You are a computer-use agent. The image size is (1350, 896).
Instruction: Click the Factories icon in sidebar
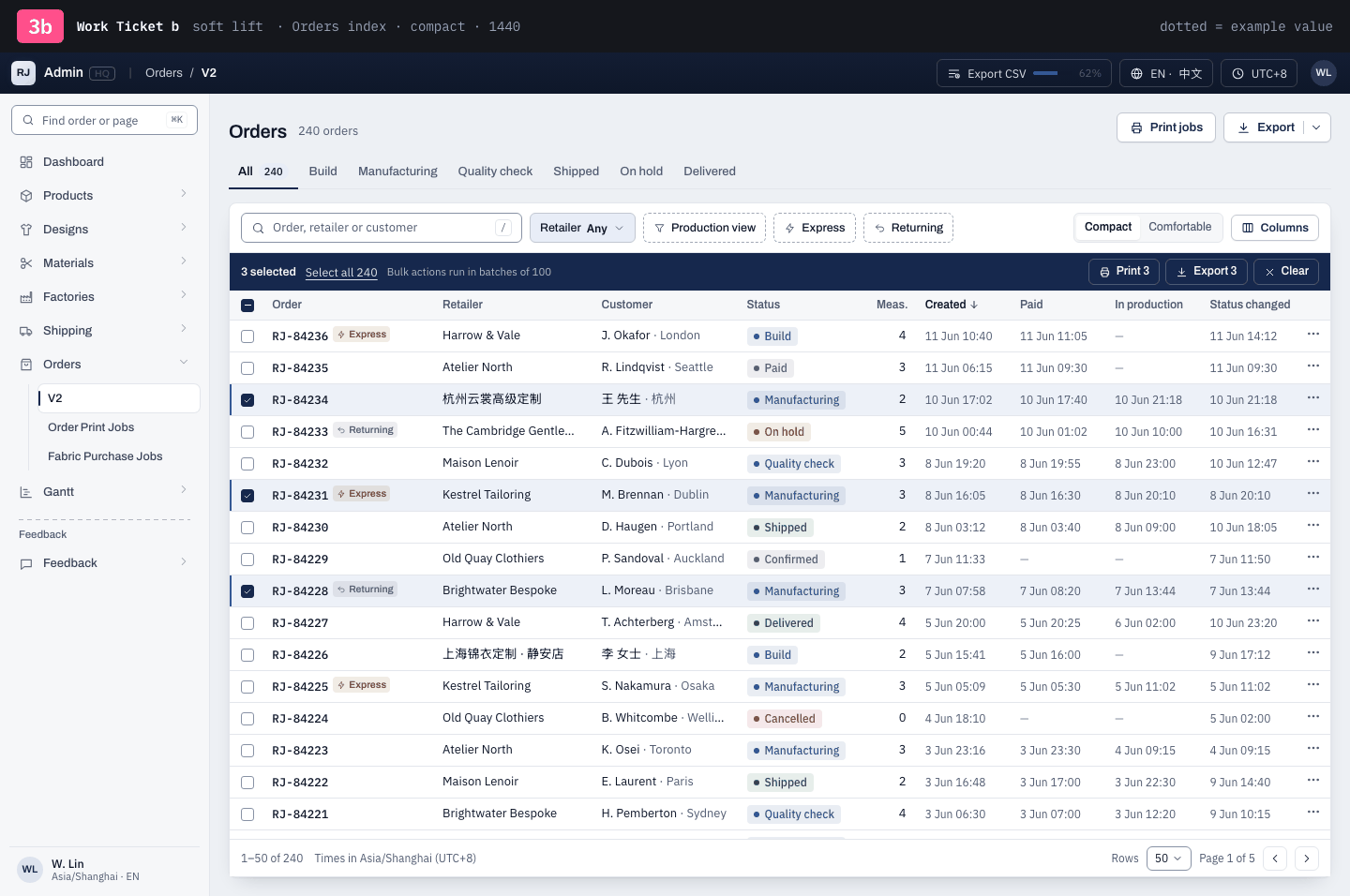(x=26, y=297)
